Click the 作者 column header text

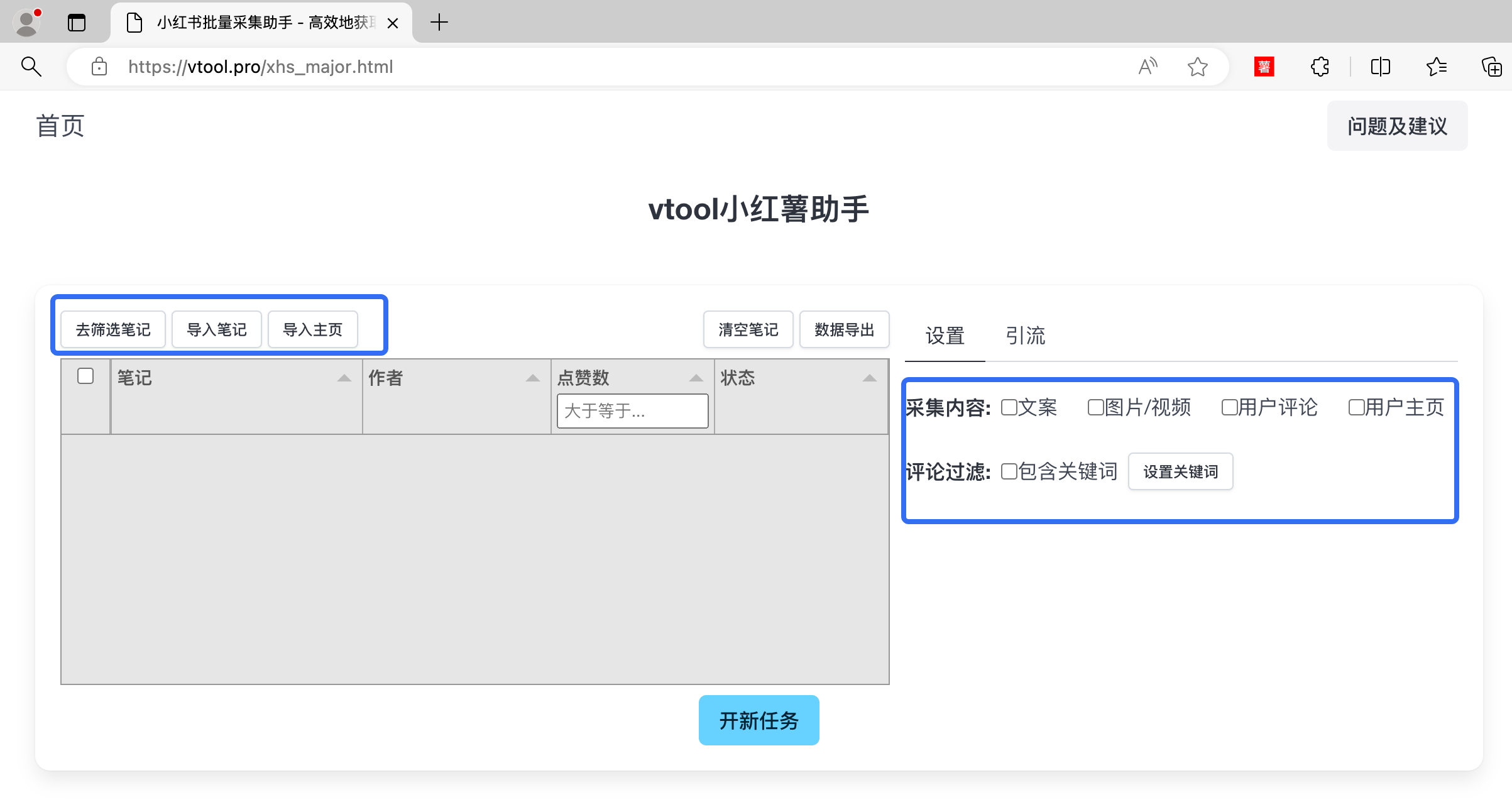[386, 378]
